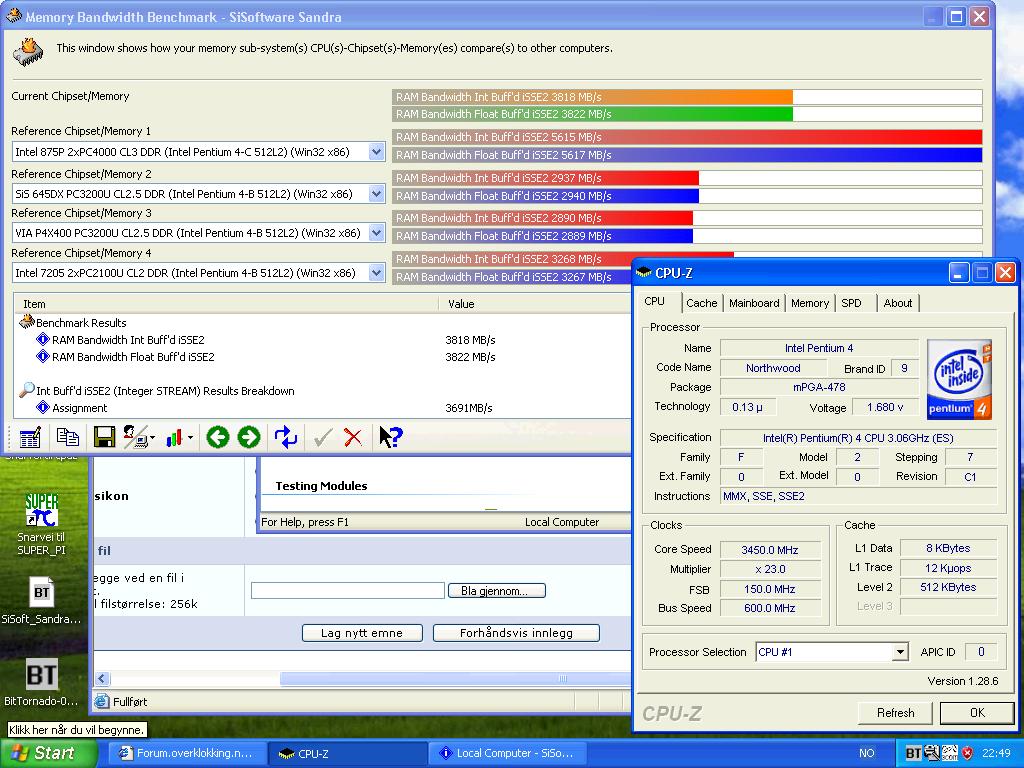Switch to the Memory tab in CPU-Z
The width and height of the screenshot is (1024, 768).
coord(810,303)
